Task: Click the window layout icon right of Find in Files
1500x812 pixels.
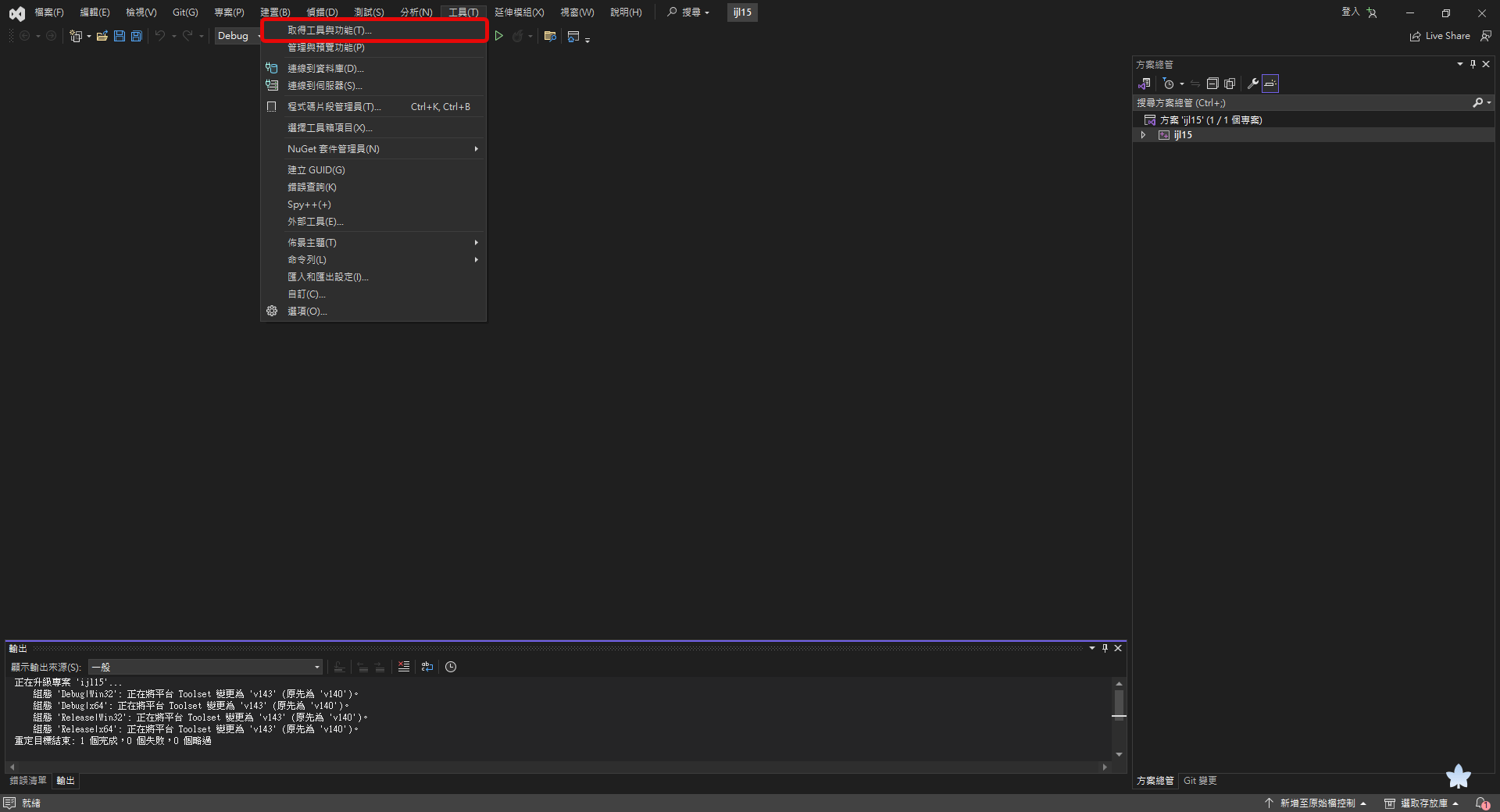Action: point(573,36)
